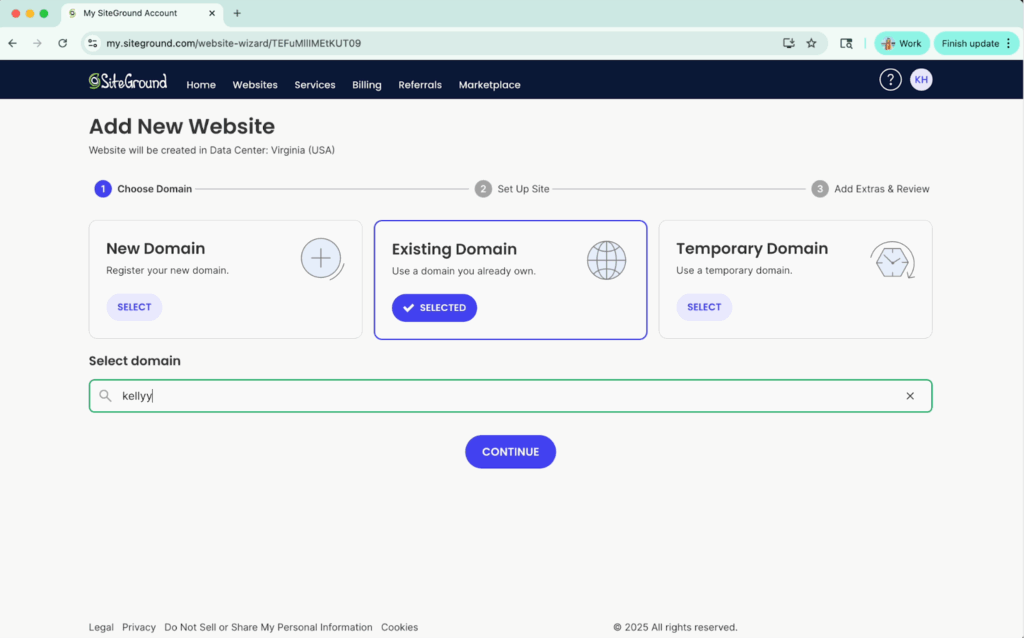
Task: Go back with the browser back arrow
Action: click(12, 43)
